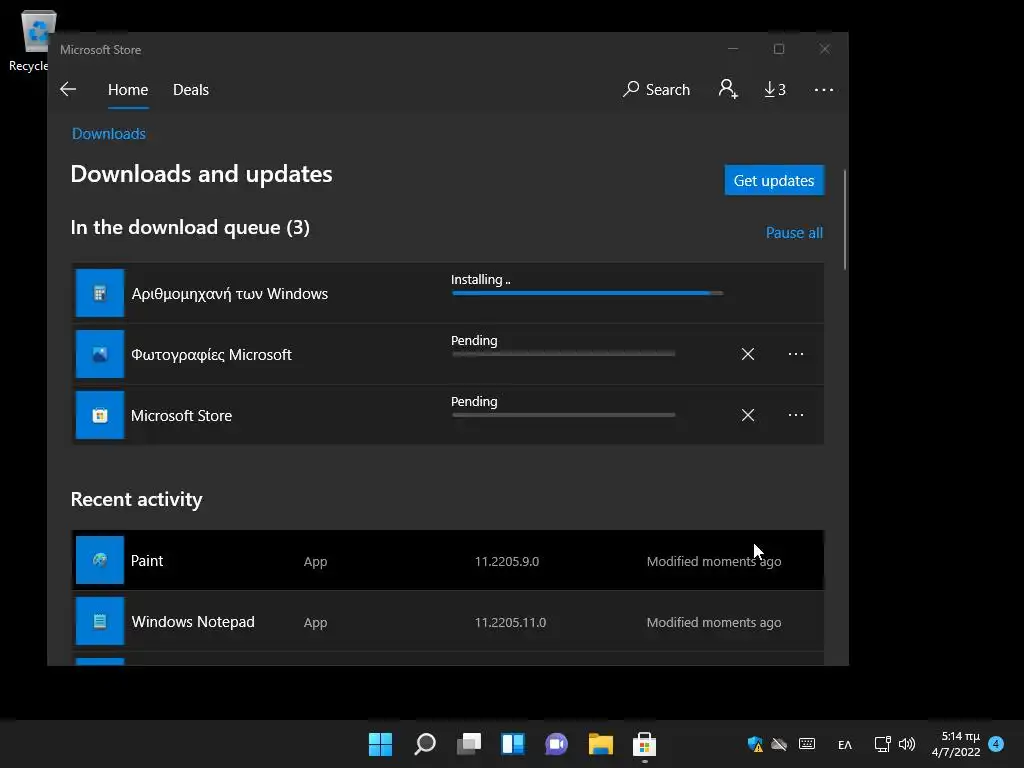This screenshot has width=1024, height=768.
Task: Open the notification badge showing 4
Action: [996, 744]
